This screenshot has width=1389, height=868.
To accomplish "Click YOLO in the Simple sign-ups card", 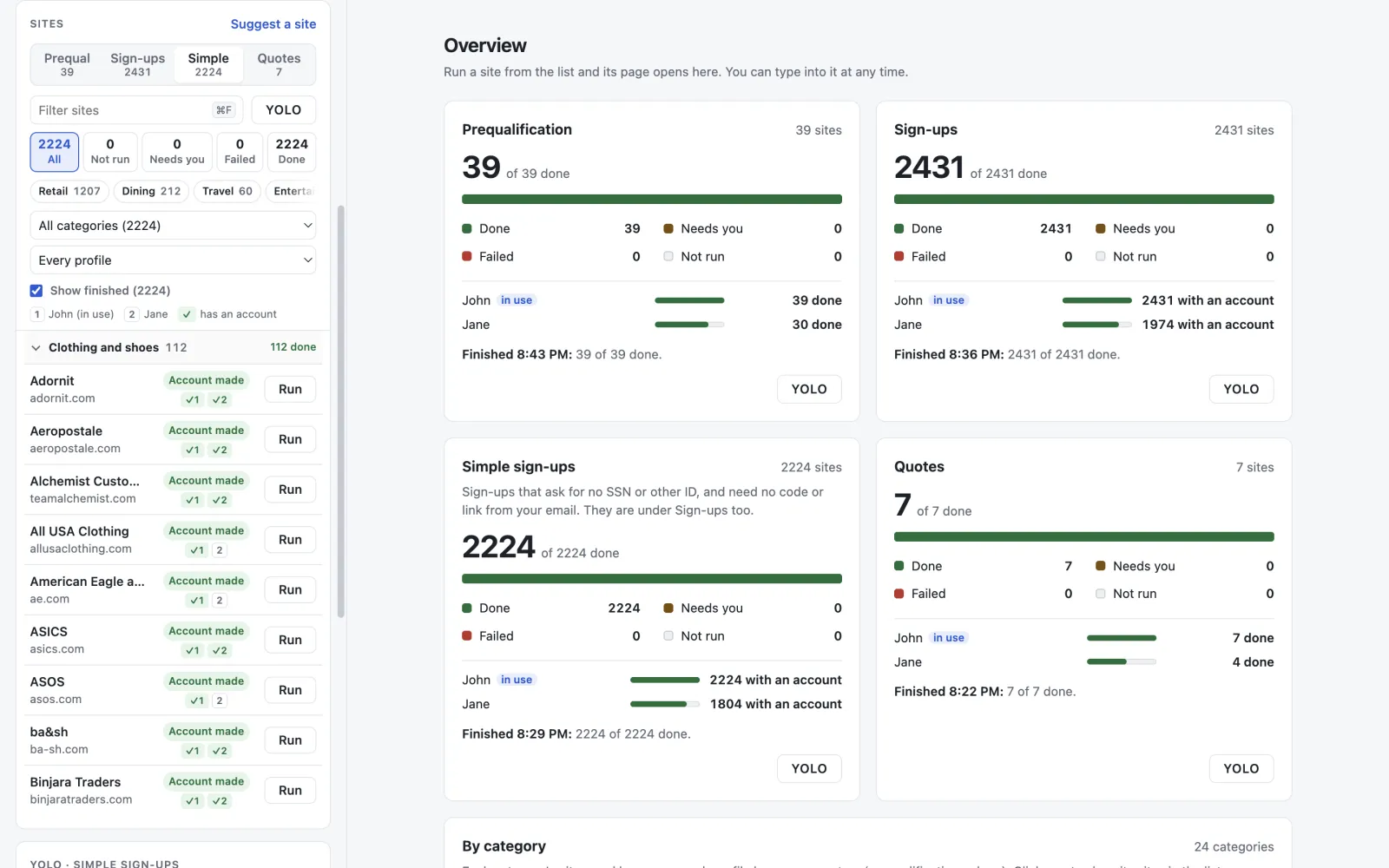I will click(x=809, y=768).
